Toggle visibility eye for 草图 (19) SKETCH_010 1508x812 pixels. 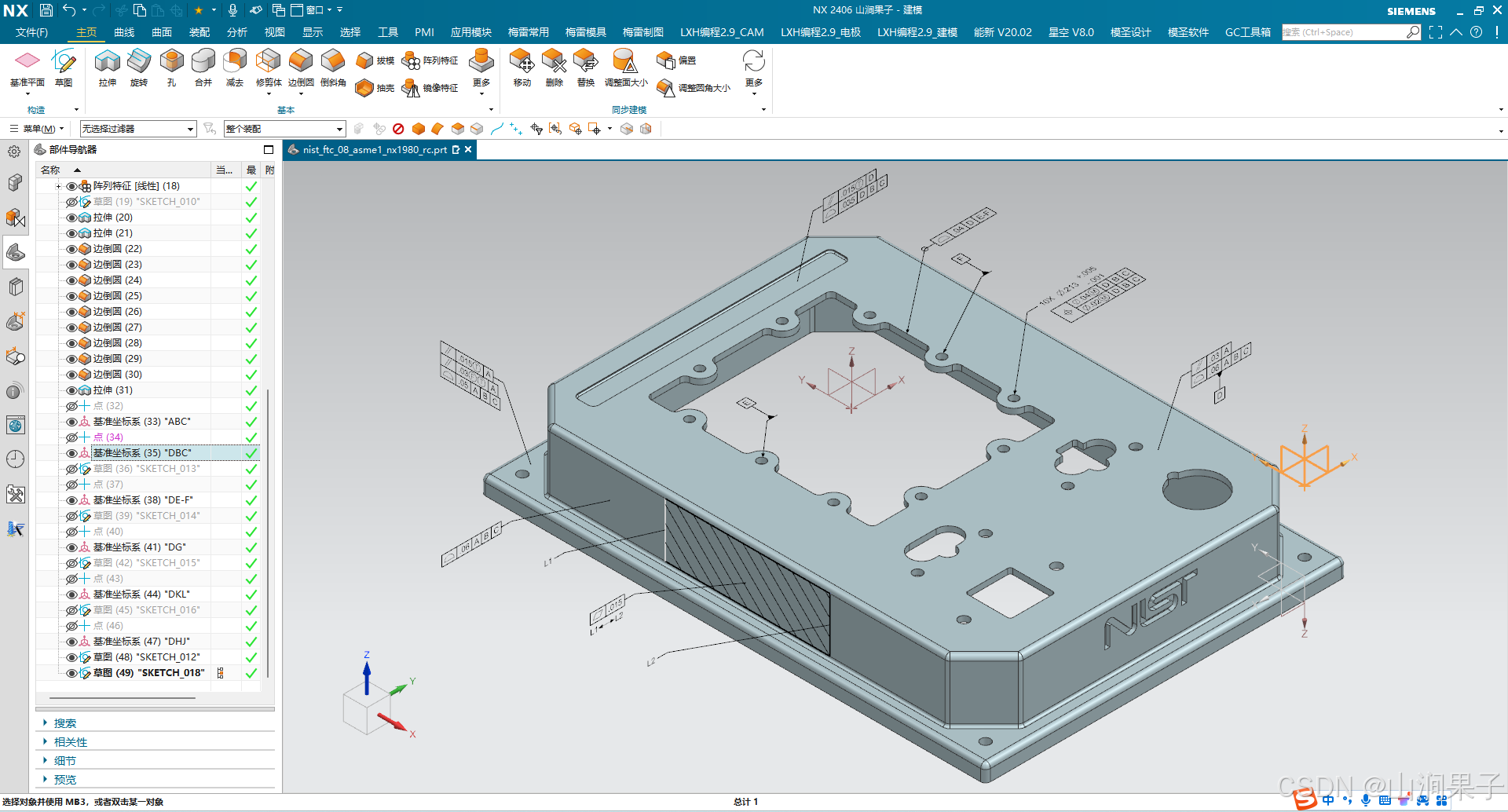(71, 202)
